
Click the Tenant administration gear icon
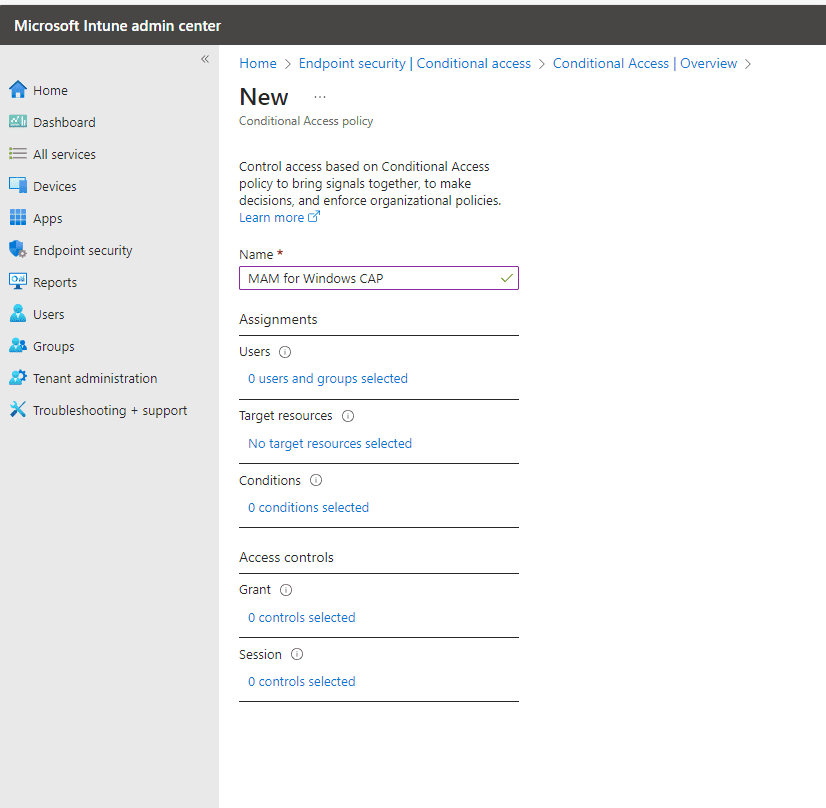pos(17,378)
